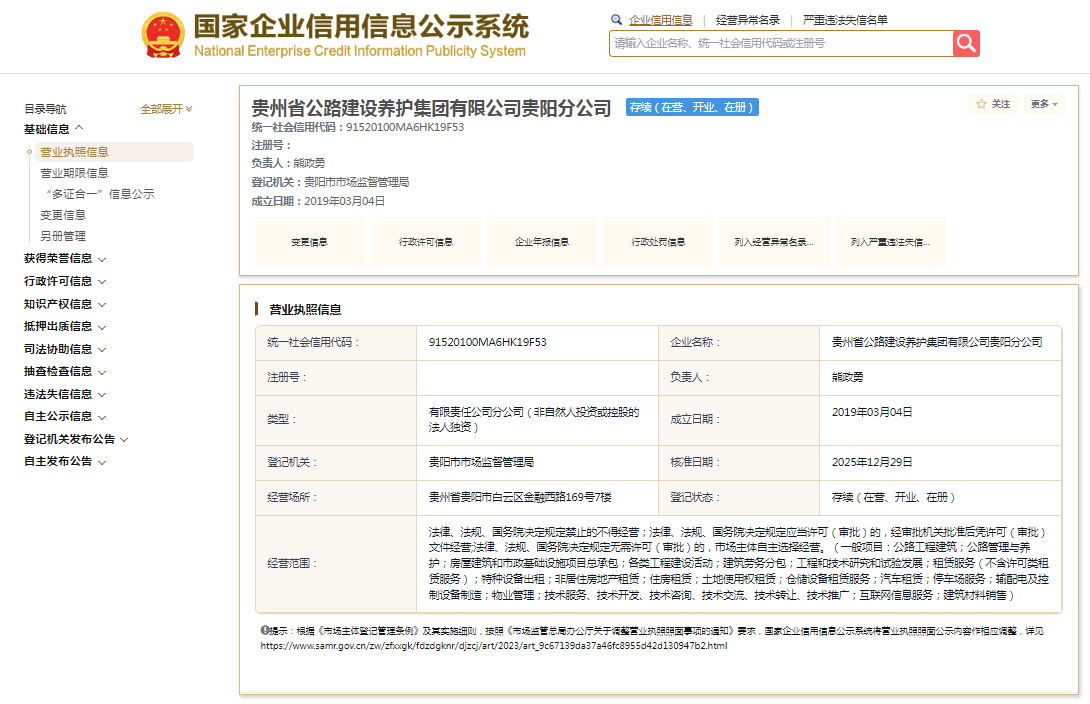Click the 行政处罚信息 shortcut button
Viewport: 1090px width, 704px height.
(658, 242)
